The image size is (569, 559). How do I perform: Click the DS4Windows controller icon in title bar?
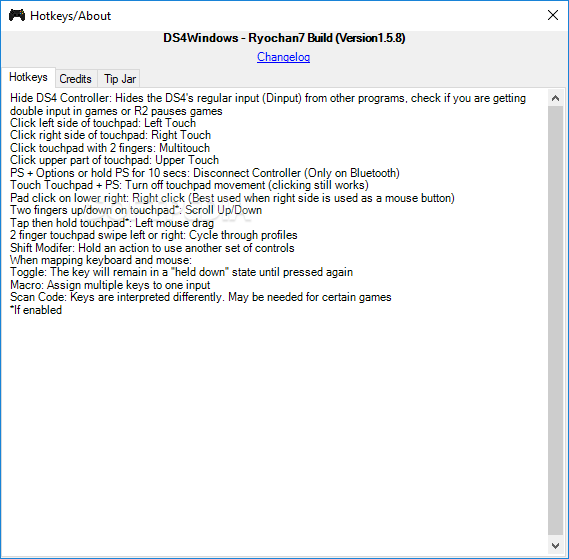tap(17, 16)
